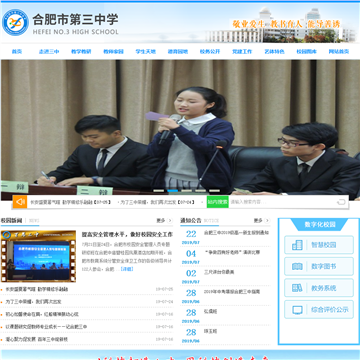Open the 校园图库 menu
The height and width of the screenshot is (360, 360).
click(x=307, y=52)
